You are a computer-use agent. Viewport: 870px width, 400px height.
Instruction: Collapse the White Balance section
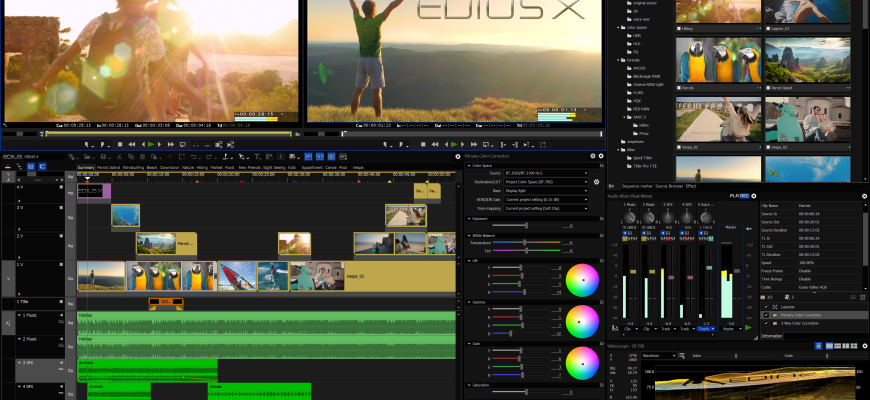tap(468, 235)
